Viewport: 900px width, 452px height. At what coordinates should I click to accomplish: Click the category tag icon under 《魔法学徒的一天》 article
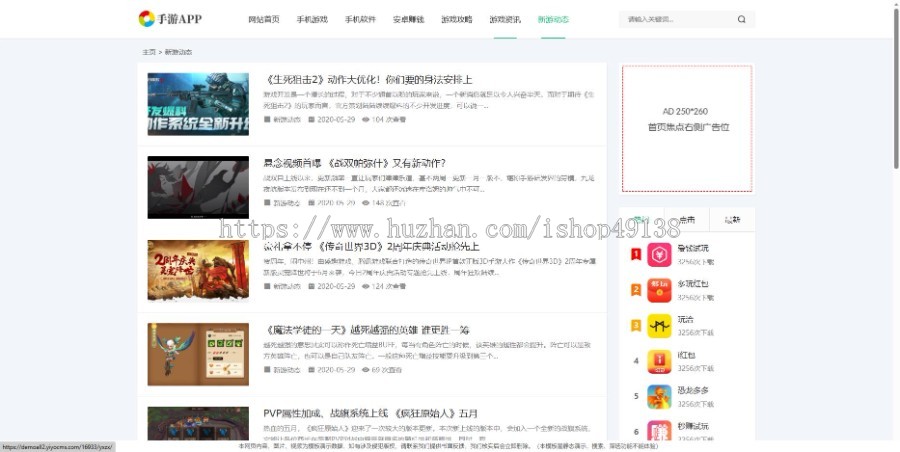click(x=267, y=370)
